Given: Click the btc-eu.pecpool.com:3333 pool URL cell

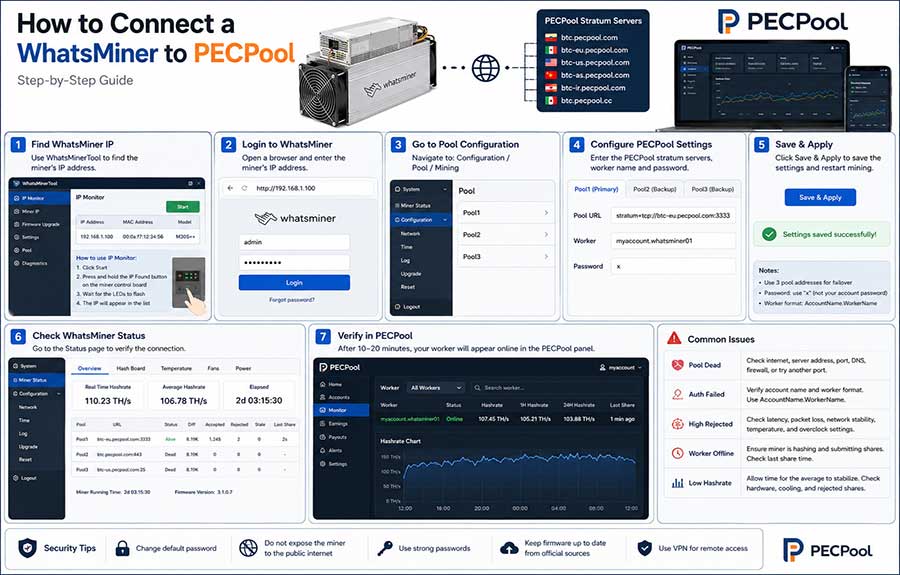Looking at the screenshot, I should tap(123, 439).
